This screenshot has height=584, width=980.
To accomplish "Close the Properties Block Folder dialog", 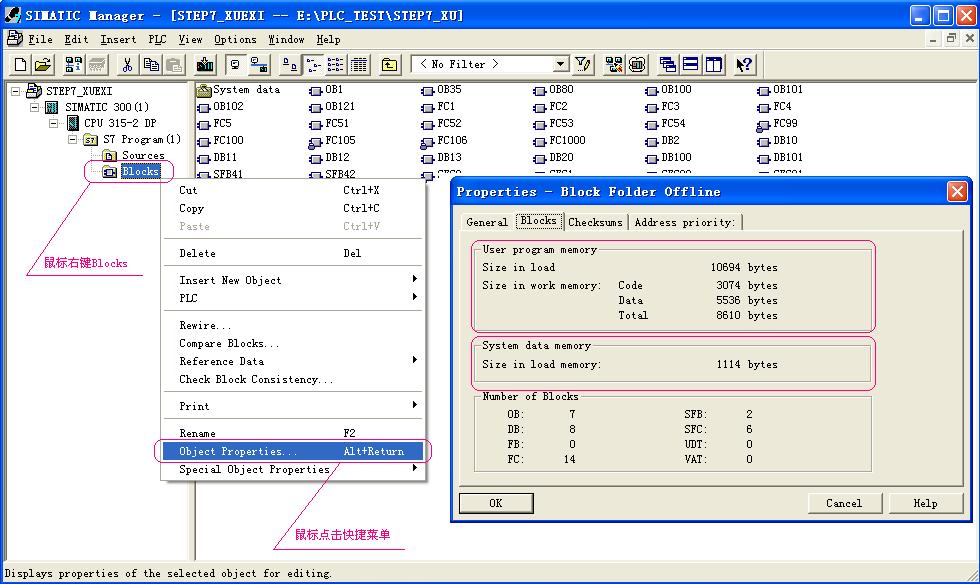I will tap(957, 191).
